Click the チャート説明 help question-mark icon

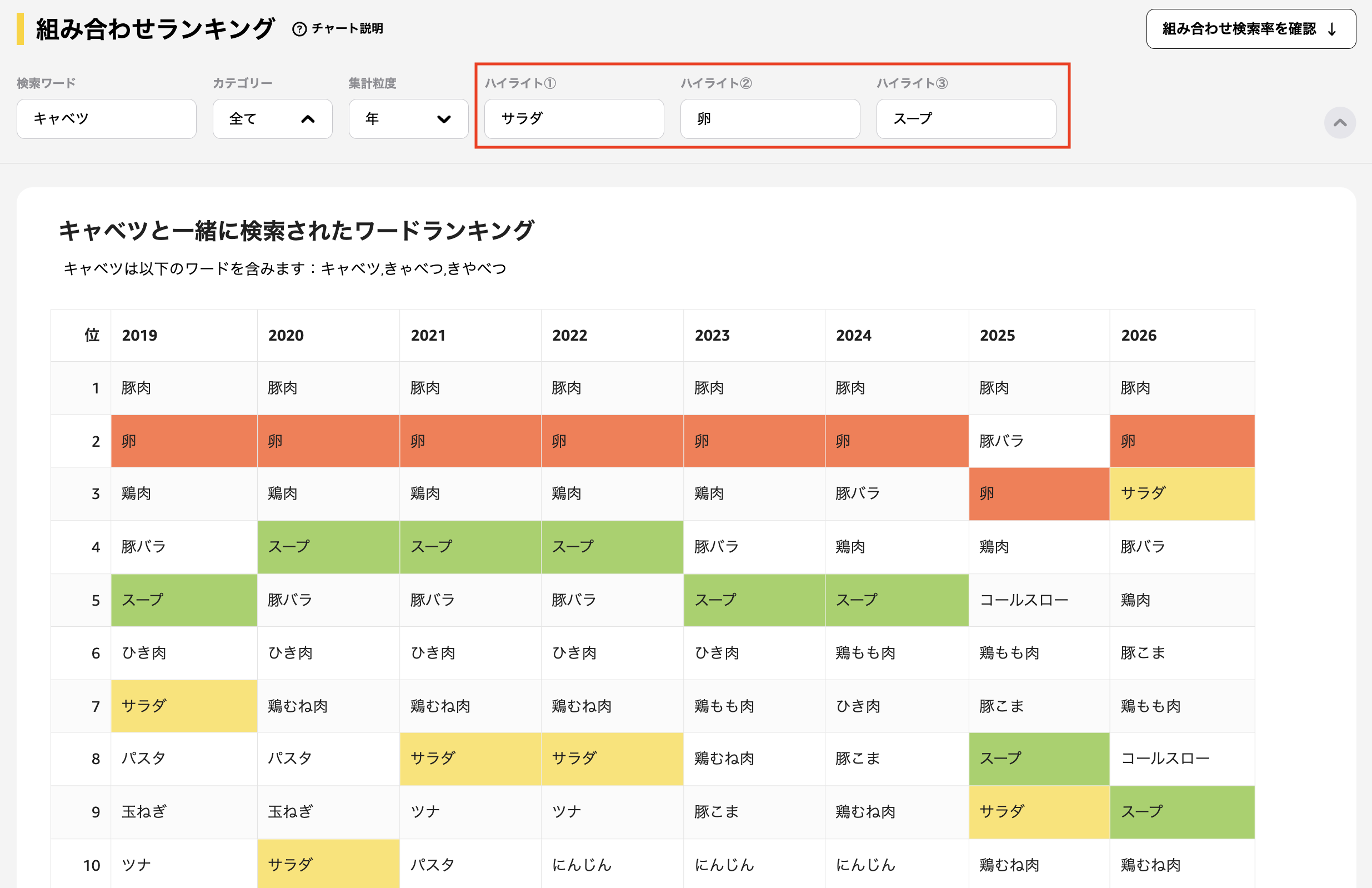click(x=299, y=29)
